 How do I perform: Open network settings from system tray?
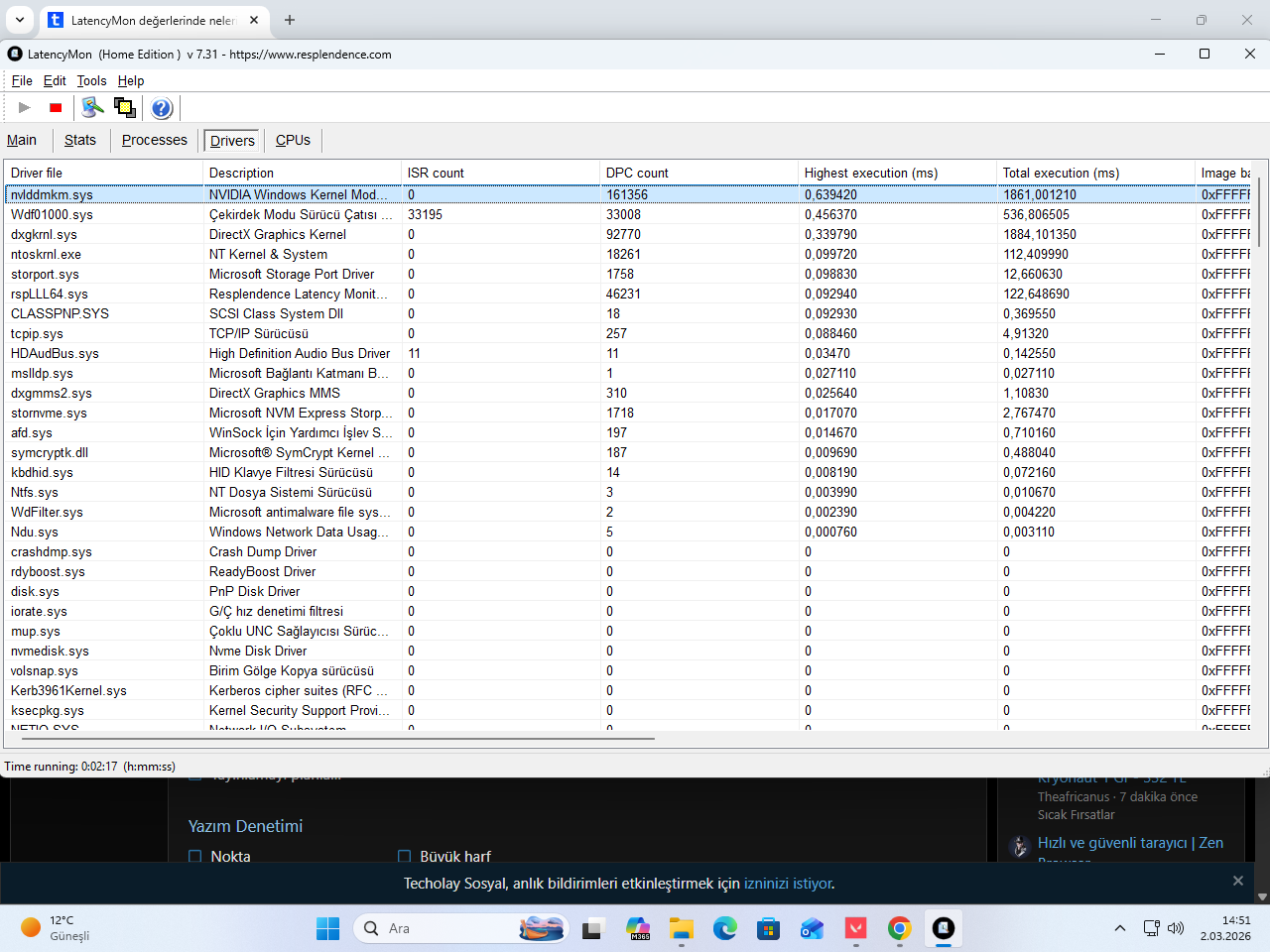coord(1151,928)
